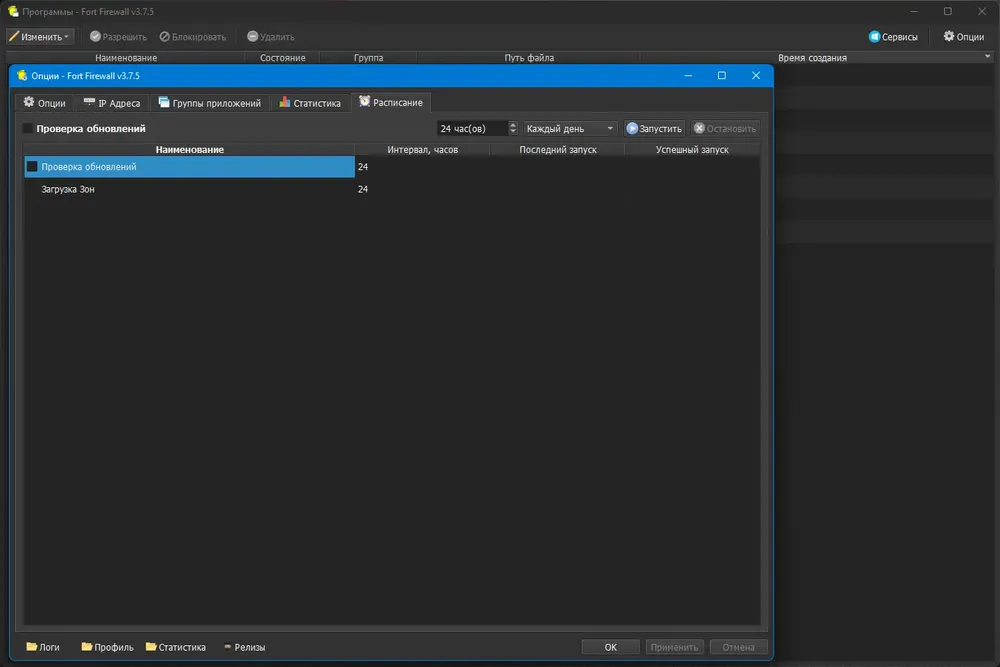Viewport: 1000px width, 667px height.
Task: Open the Статистика chart tab
Action: point(310,103)
